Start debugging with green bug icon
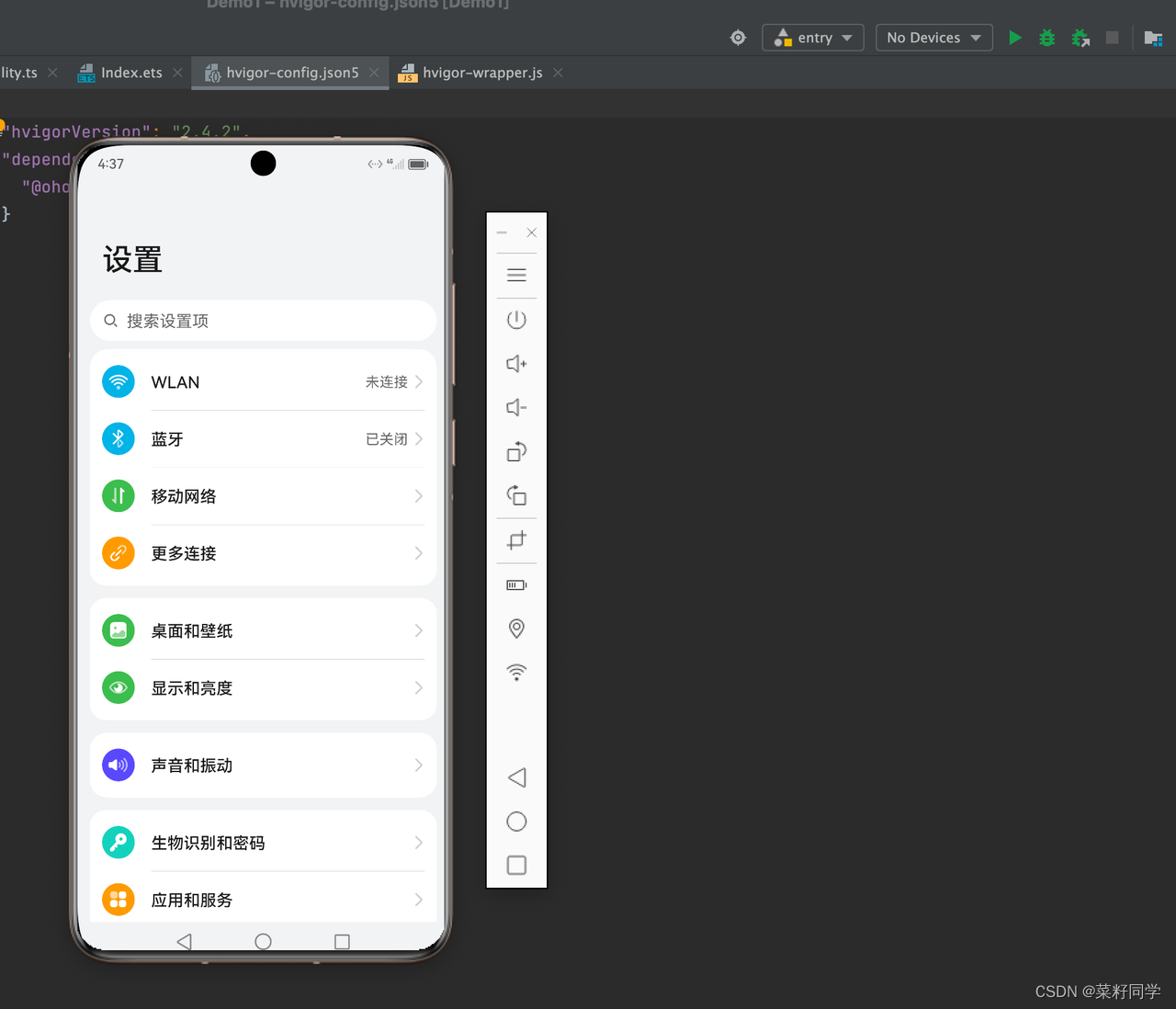The width and height of the screenshot is (1176, 1009). (1046, 38)
